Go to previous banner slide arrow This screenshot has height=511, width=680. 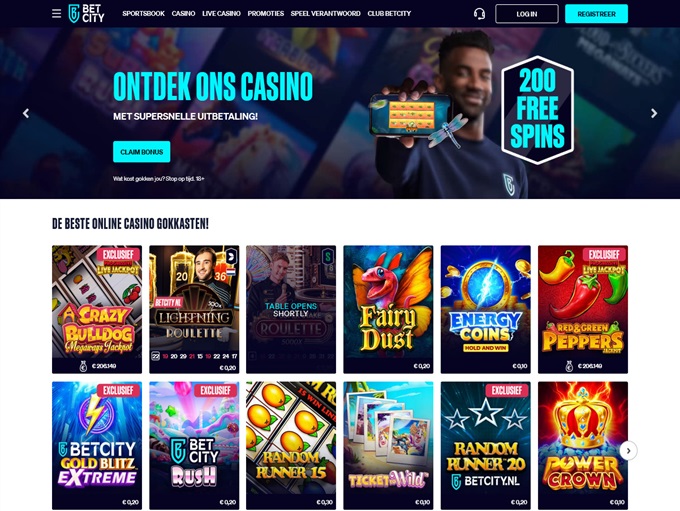pos(26,113)
